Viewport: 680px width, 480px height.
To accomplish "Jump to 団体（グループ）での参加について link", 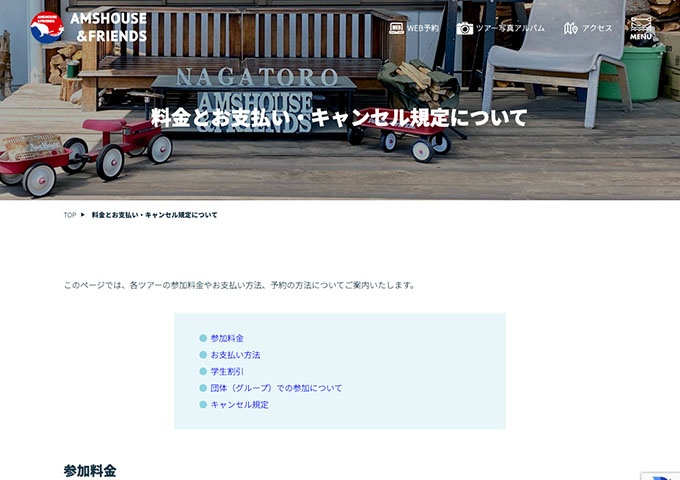I will point(276,388).
